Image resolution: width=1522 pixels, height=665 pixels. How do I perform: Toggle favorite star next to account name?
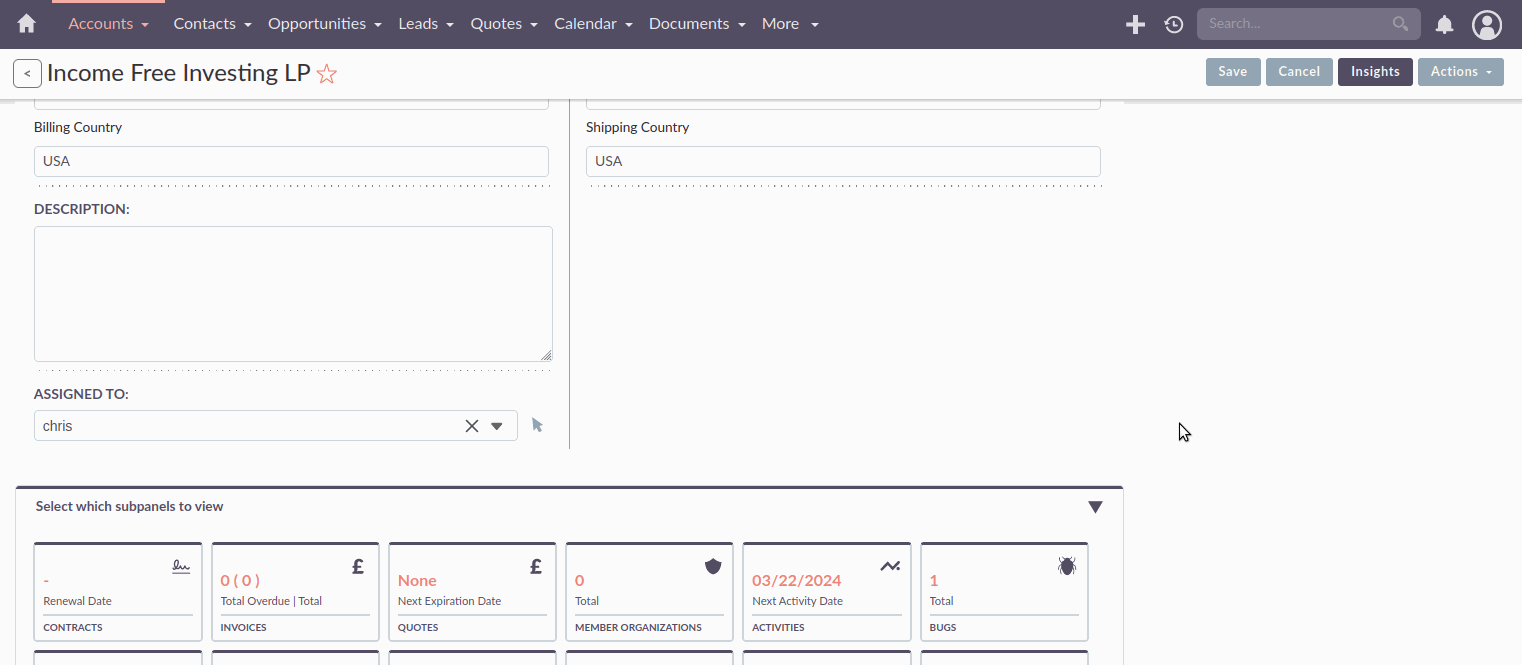pos(326,72)
